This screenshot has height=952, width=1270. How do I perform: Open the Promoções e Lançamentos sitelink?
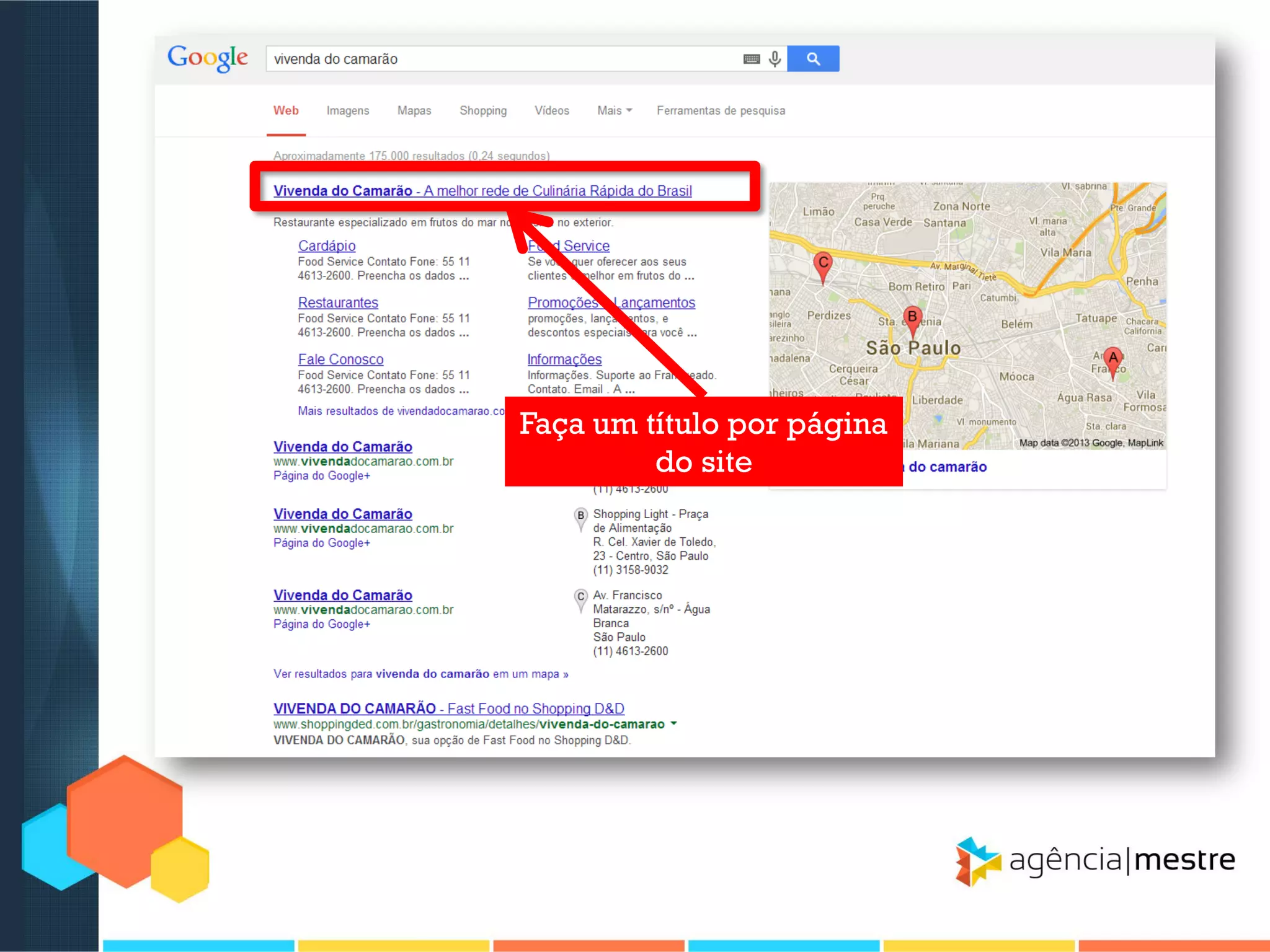click(x=611, y=302)
